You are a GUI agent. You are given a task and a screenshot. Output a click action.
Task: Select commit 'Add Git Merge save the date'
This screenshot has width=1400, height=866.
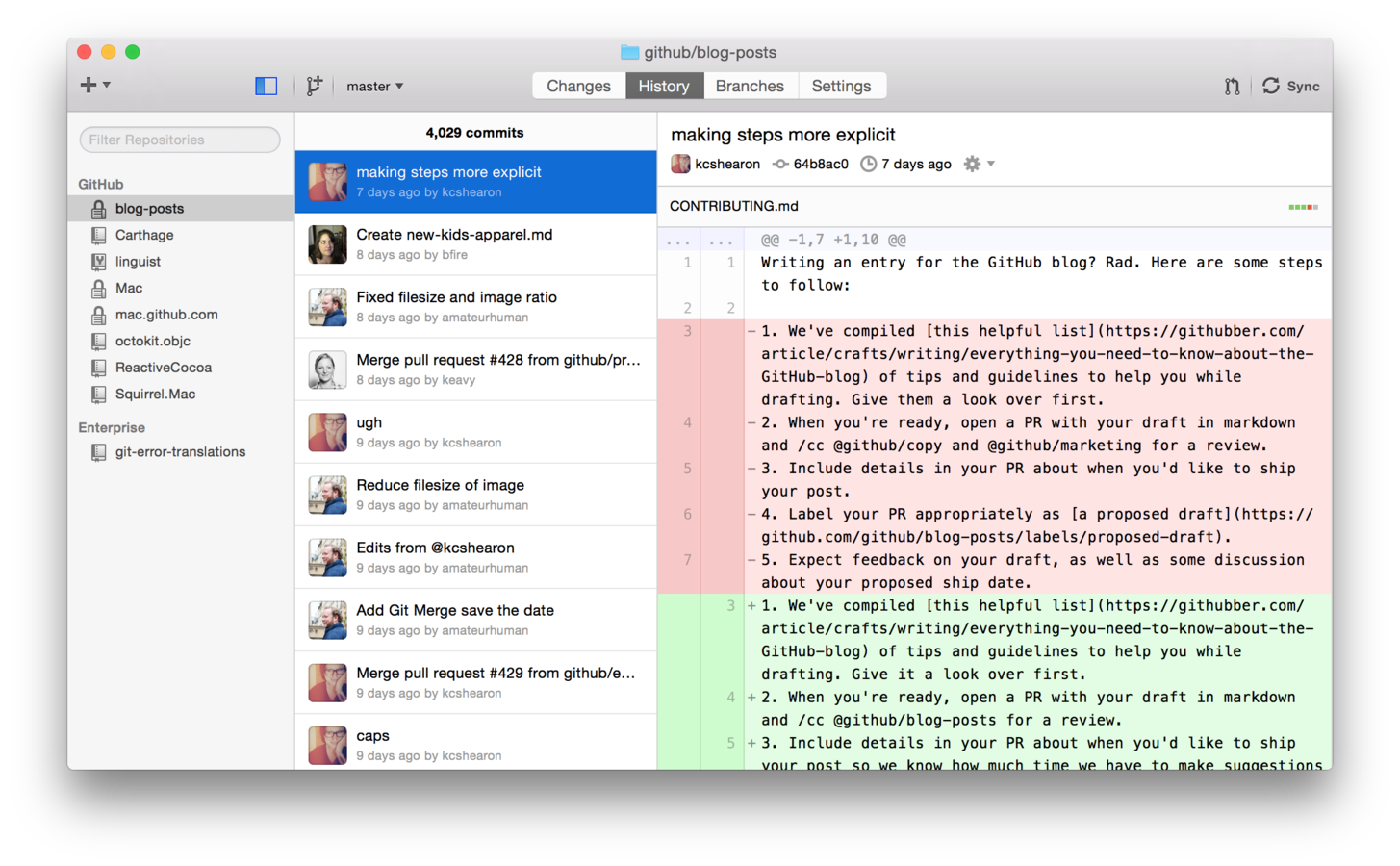[x=475, y=619]
